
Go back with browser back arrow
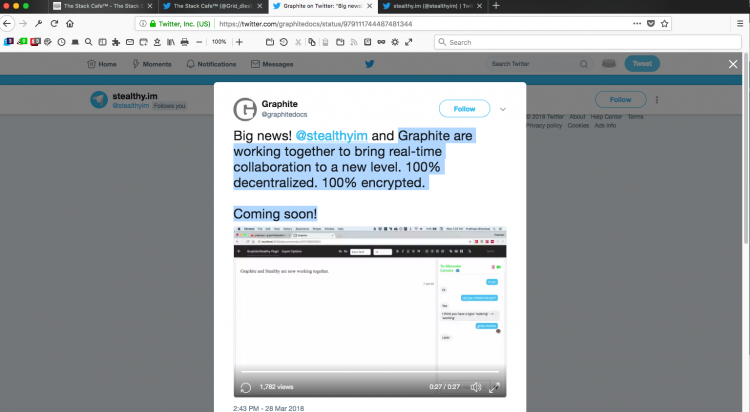[7, 23]
